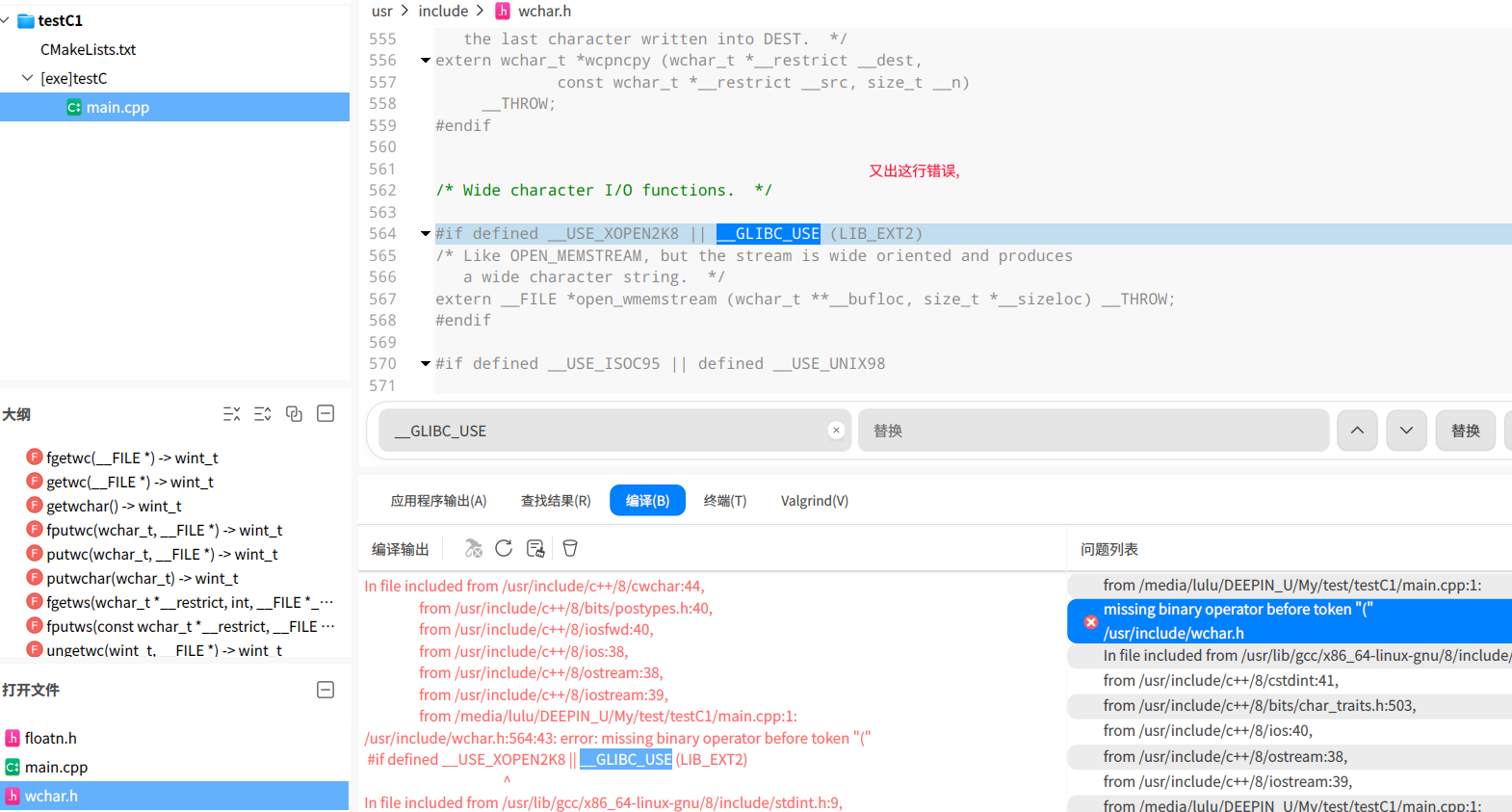The height and width of the screenshot is (812, 1512).
Task: Click 'usr' in the breadcrumb path
Action: pyautogui.click(x=382, y=11)
